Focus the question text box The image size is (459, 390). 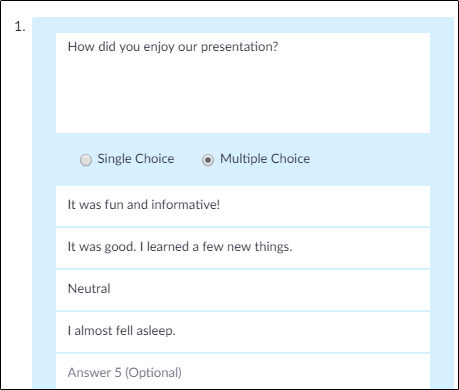[243, 83]
